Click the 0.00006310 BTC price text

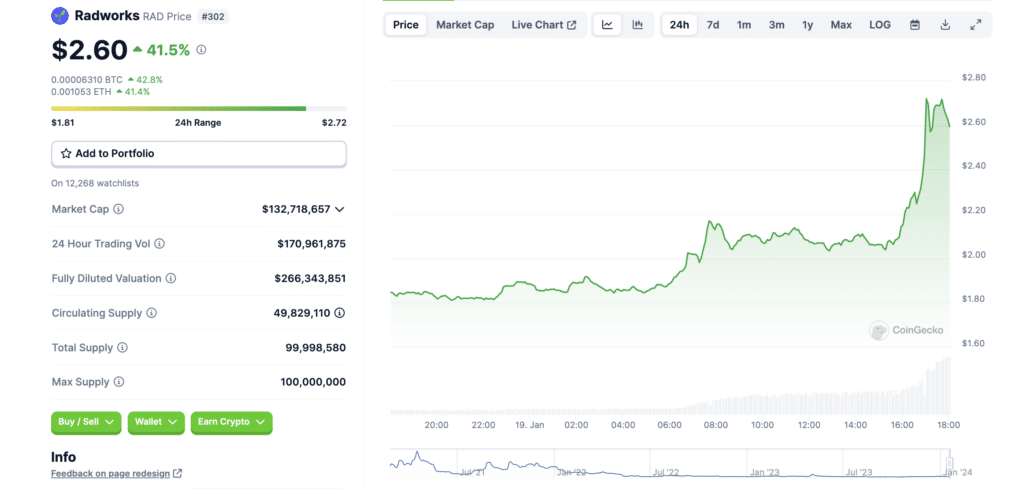click(87, 80)
